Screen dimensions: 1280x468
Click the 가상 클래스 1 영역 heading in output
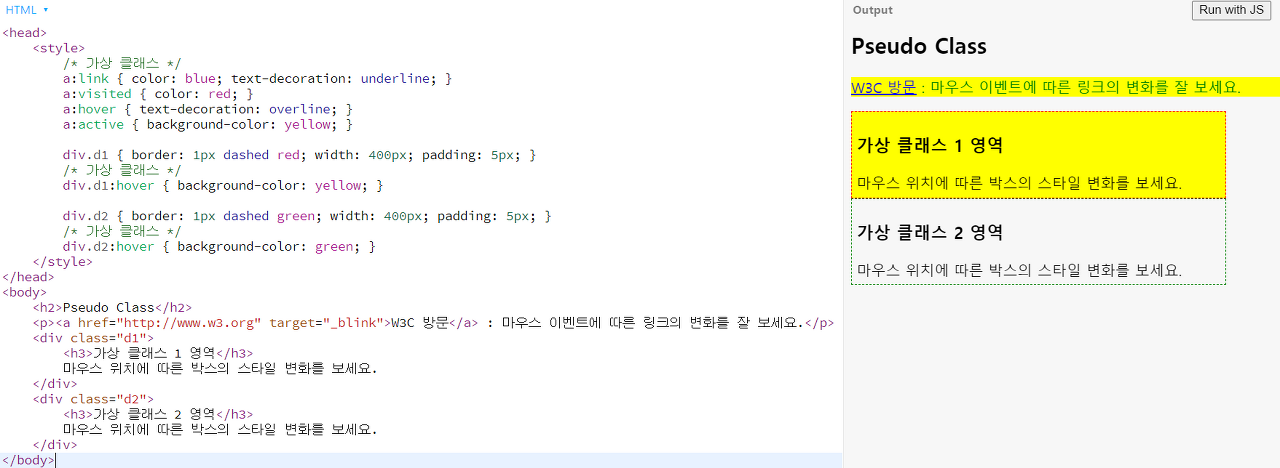(x=930, y=145)
